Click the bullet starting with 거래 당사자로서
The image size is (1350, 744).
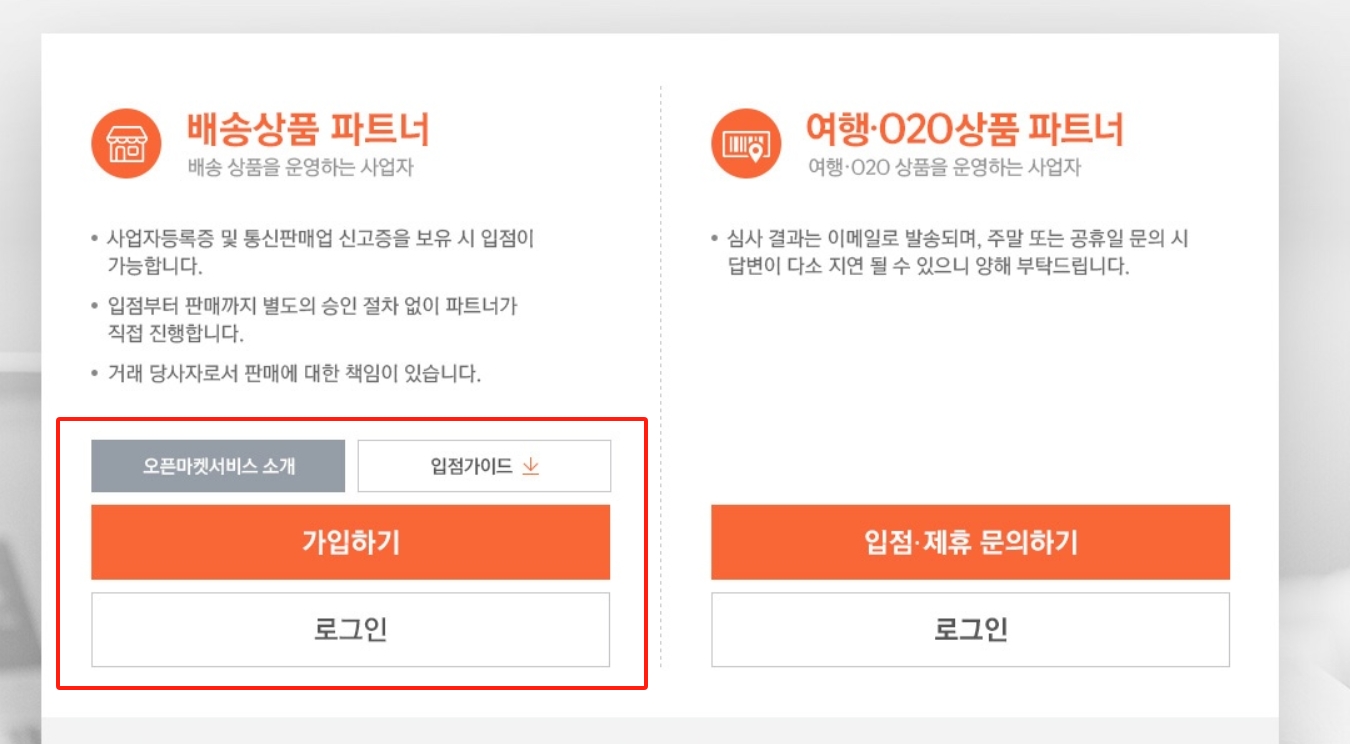(294, 375)
